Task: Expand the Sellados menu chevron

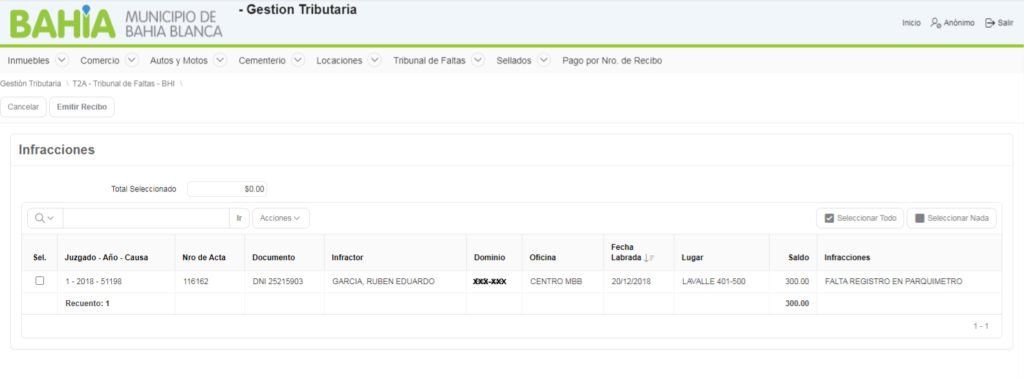Action: [544, 60]
